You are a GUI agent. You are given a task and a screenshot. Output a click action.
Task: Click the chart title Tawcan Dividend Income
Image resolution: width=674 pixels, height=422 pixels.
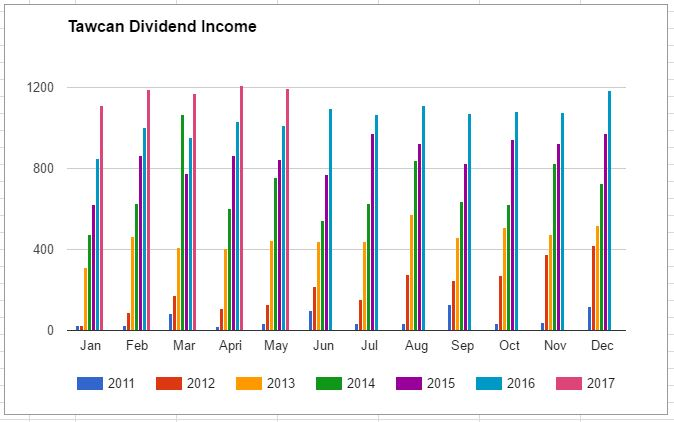(162, 27)
